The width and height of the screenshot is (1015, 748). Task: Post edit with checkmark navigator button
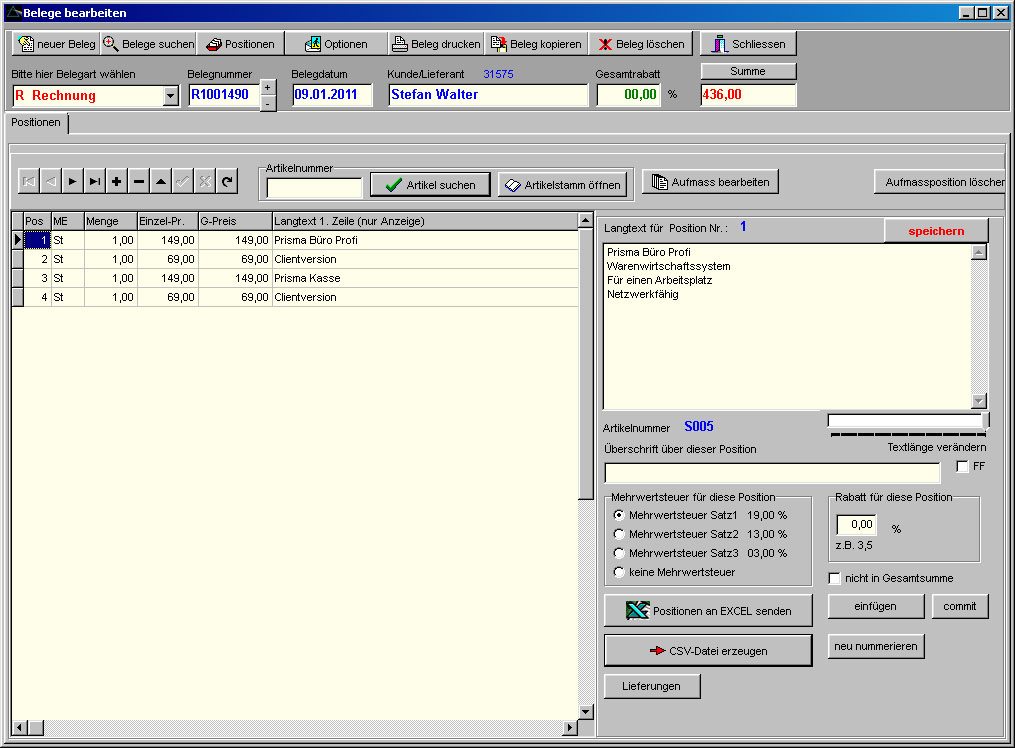click(183, 181)
